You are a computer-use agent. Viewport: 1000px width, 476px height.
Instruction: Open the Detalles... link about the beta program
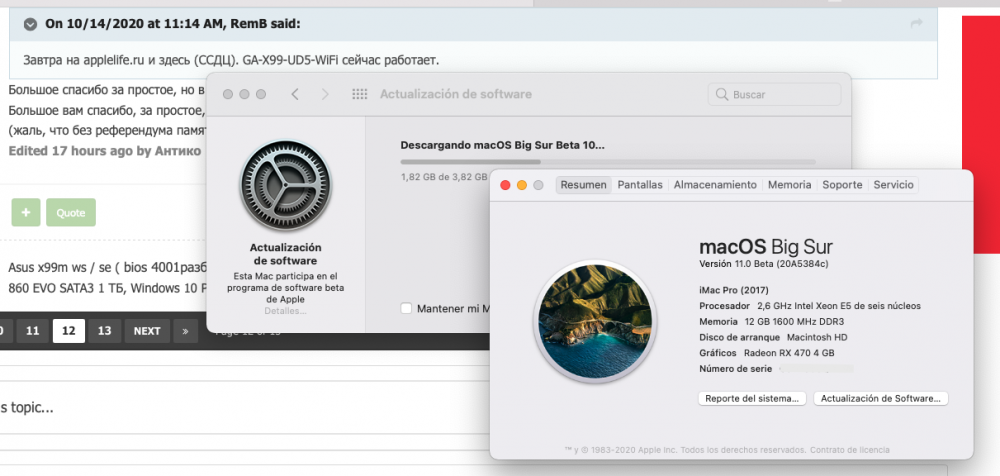point(285,311)
